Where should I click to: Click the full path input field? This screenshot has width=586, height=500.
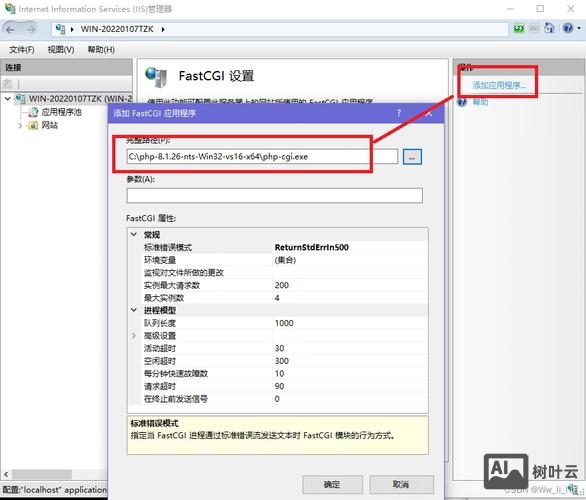coord(262,156)
